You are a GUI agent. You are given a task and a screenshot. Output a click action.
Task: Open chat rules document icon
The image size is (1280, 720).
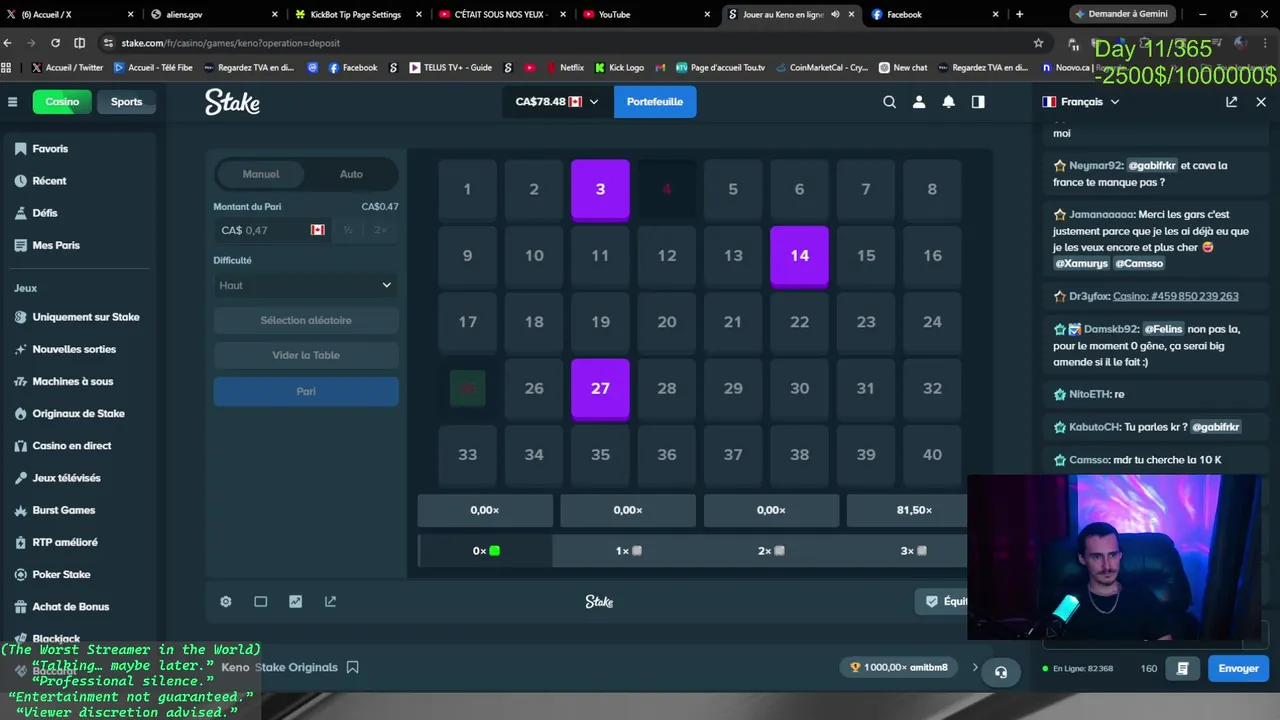pos(1182,668)
